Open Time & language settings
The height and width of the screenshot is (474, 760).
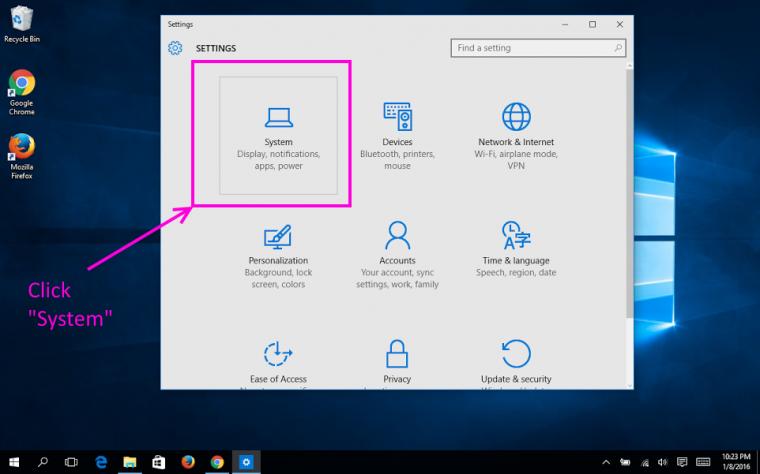tap(516, 255)
